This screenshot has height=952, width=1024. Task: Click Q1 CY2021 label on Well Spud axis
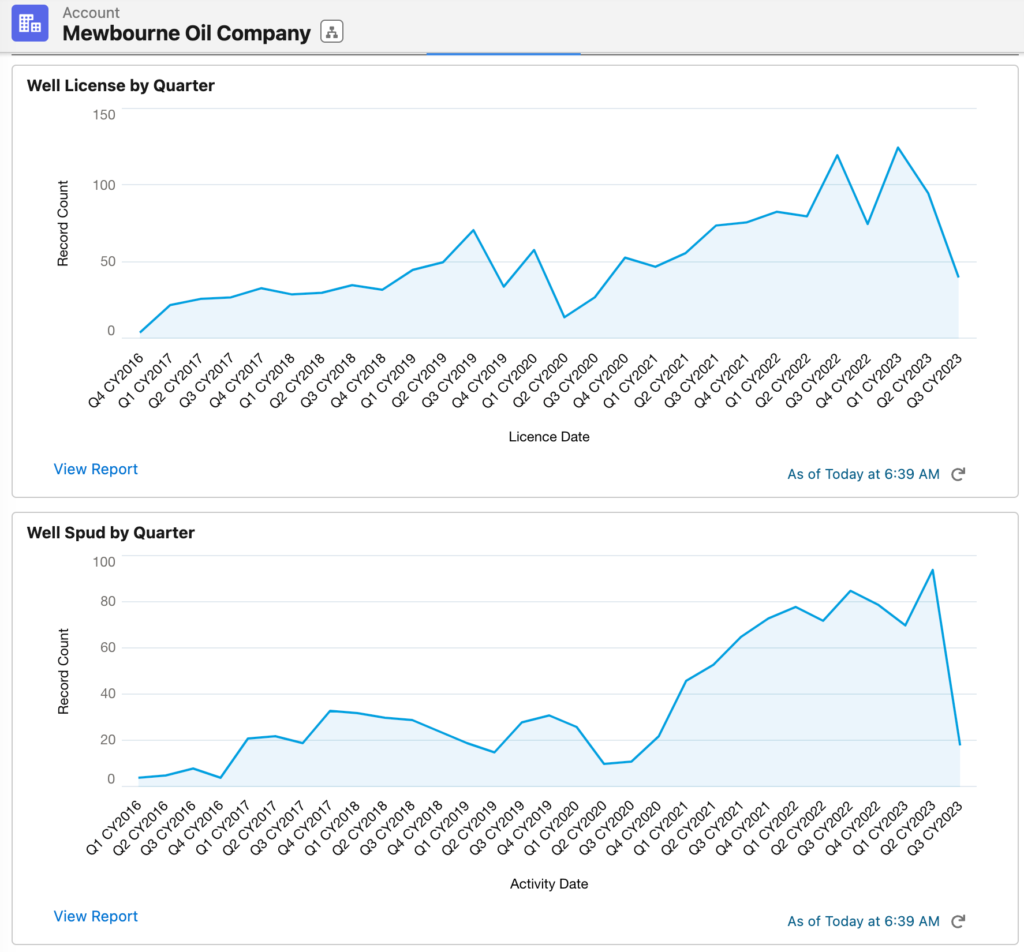pos(661,827)
